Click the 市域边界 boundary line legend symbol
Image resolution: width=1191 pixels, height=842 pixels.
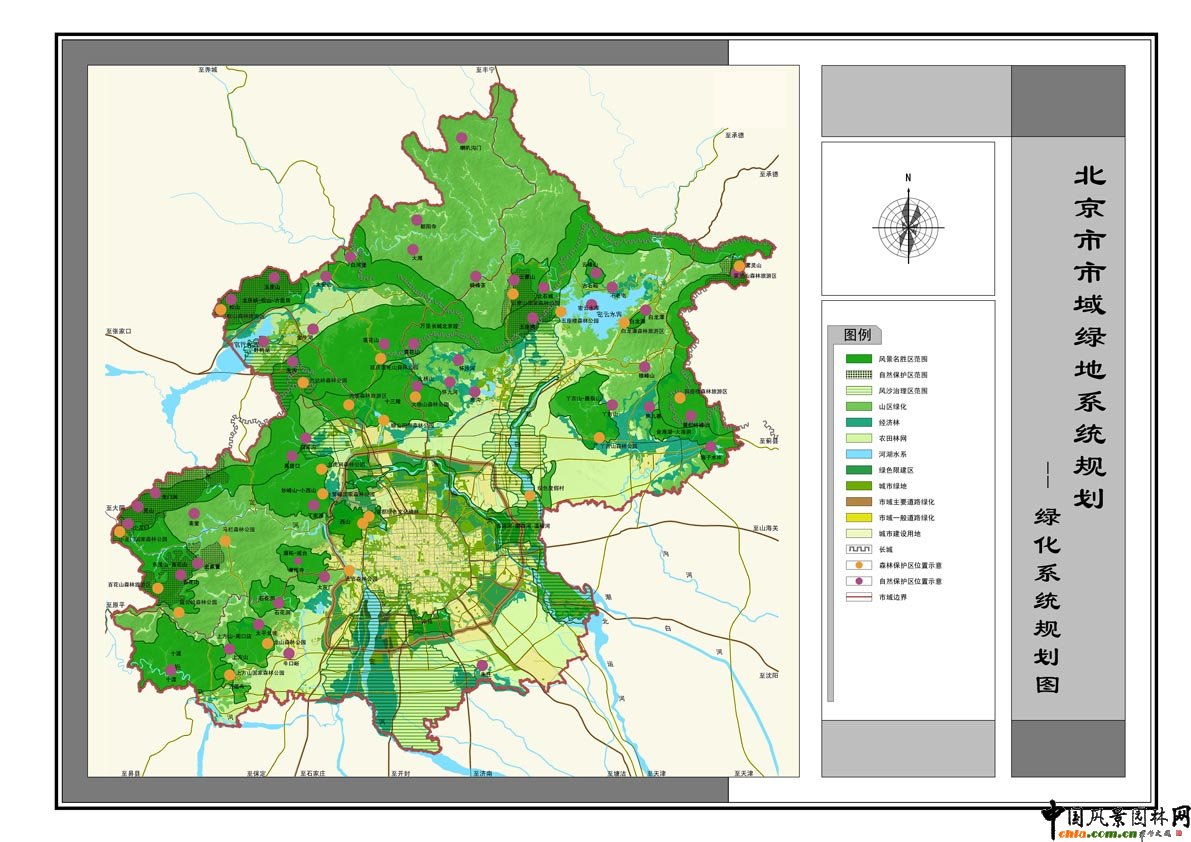pyautogui.click(x=859, y=597)
